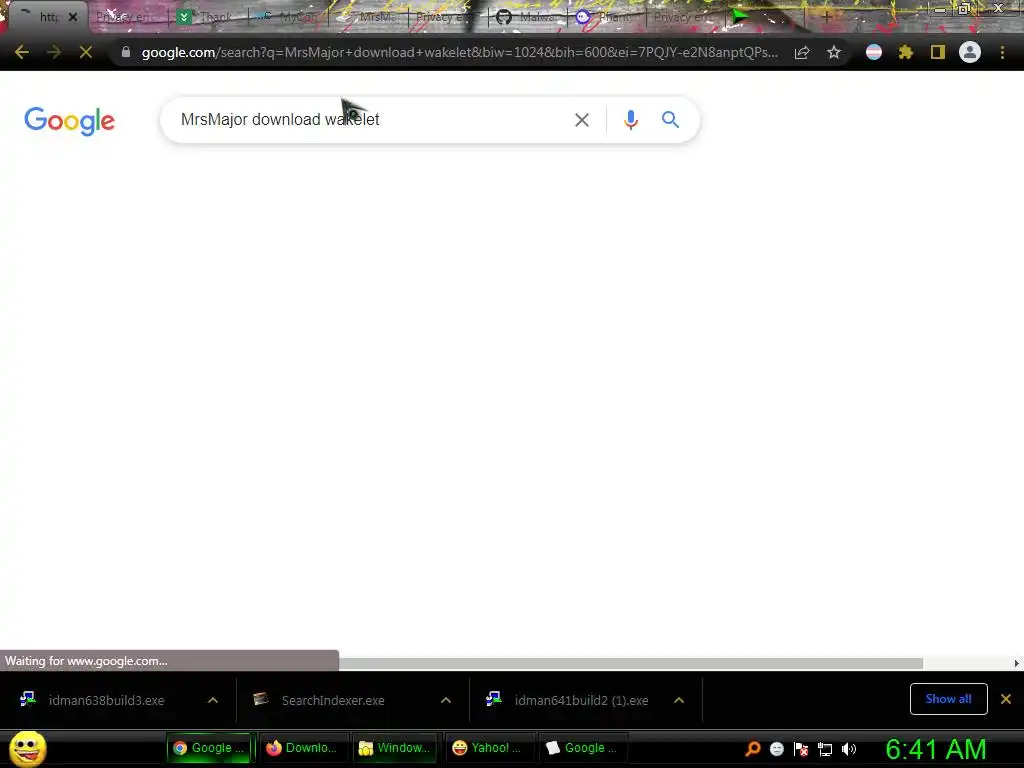Open idman638build3.exe download
1024x768 pixels.
[x=106, y=700]
